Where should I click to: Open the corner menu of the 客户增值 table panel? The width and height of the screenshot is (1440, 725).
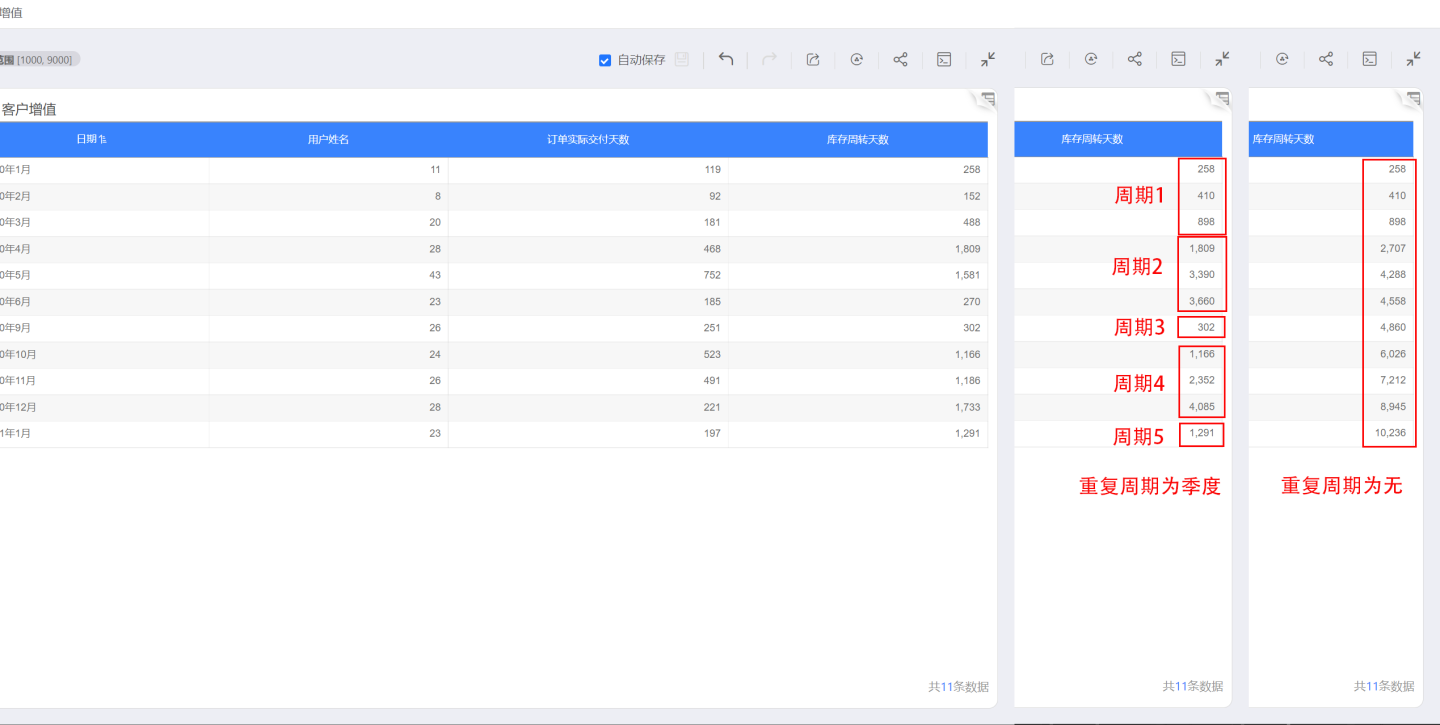[987, 98]
